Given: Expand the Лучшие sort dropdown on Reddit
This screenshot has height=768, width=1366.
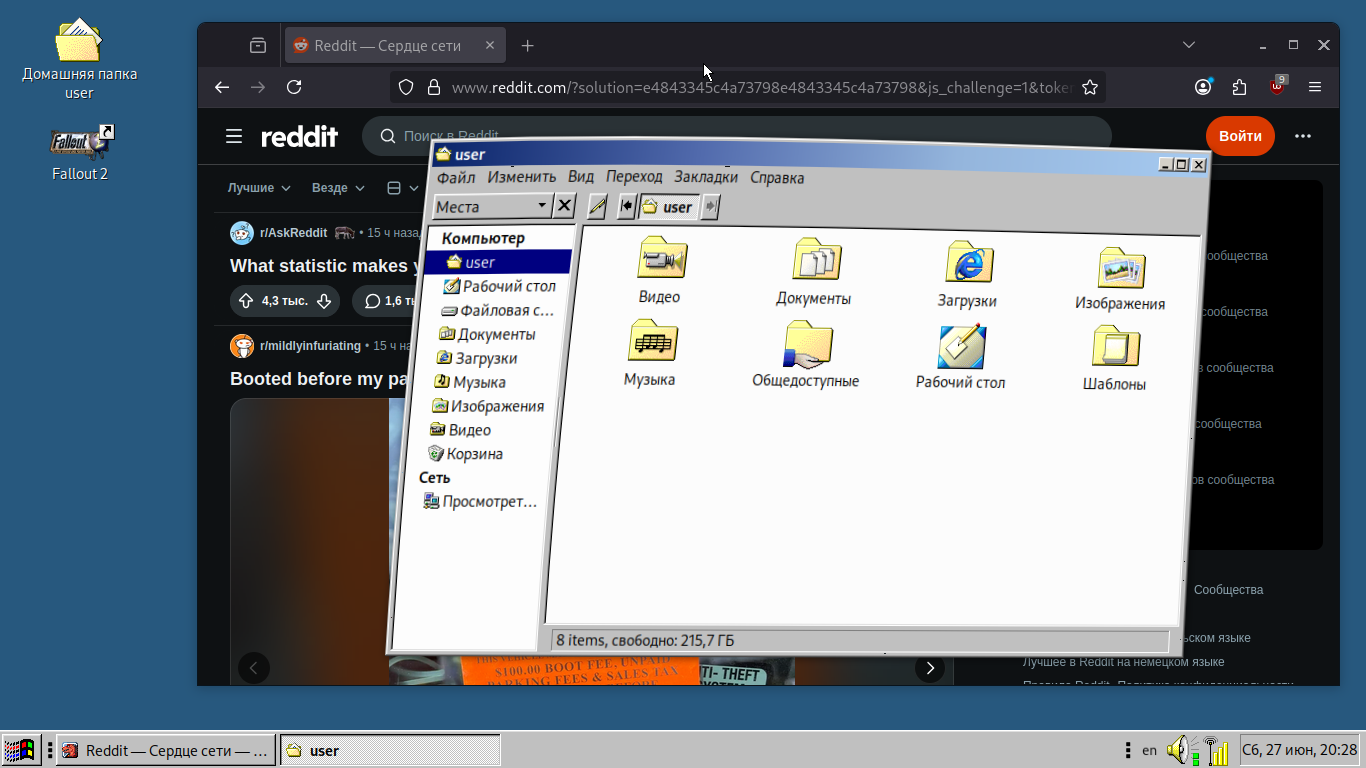Looking at the screenshot, I should (x=259, y=188).
